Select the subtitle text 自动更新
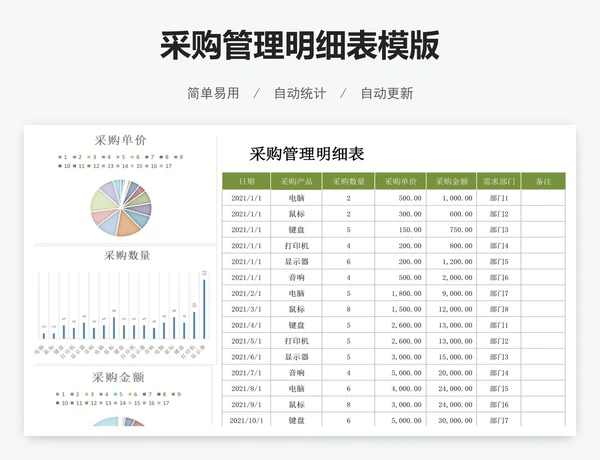 click(x=387, y=93)
